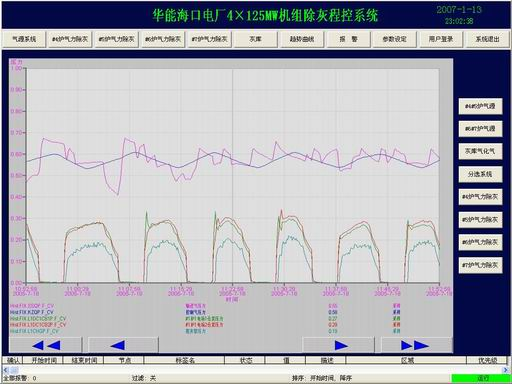Open 气源系统 in the top toolbar
The image size is (512, 384).
click(x=24, y=39)
